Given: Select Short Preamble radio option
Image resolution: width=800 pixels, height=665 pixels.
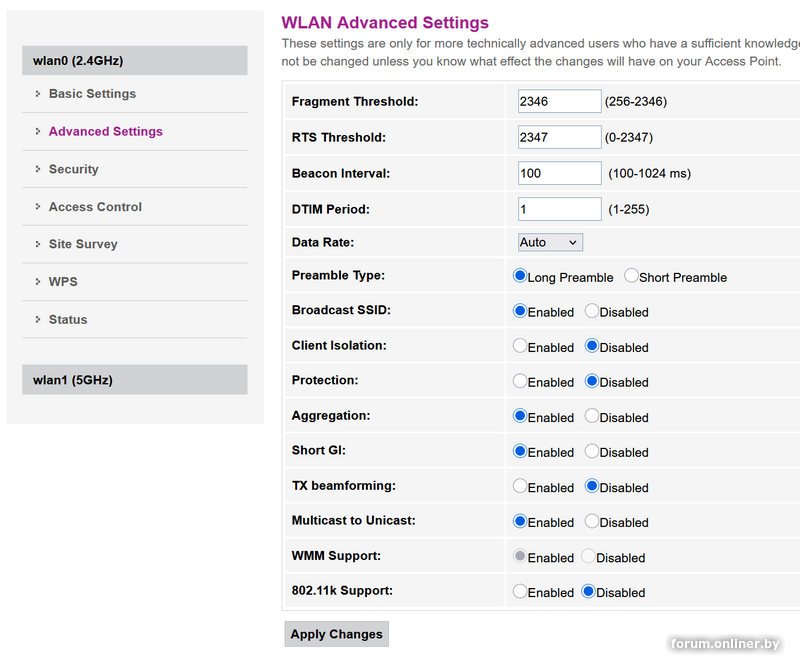Looking at the screenshot, I should pos(632,276).
